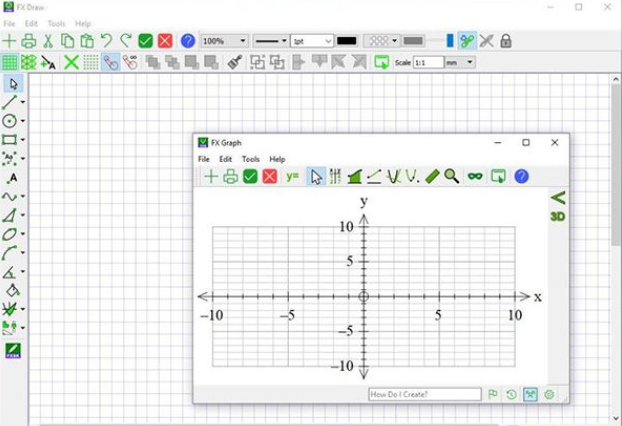Toggle the select pointer mode in FX Graph
Screen dimensions: 622x426
coord(316,176)
